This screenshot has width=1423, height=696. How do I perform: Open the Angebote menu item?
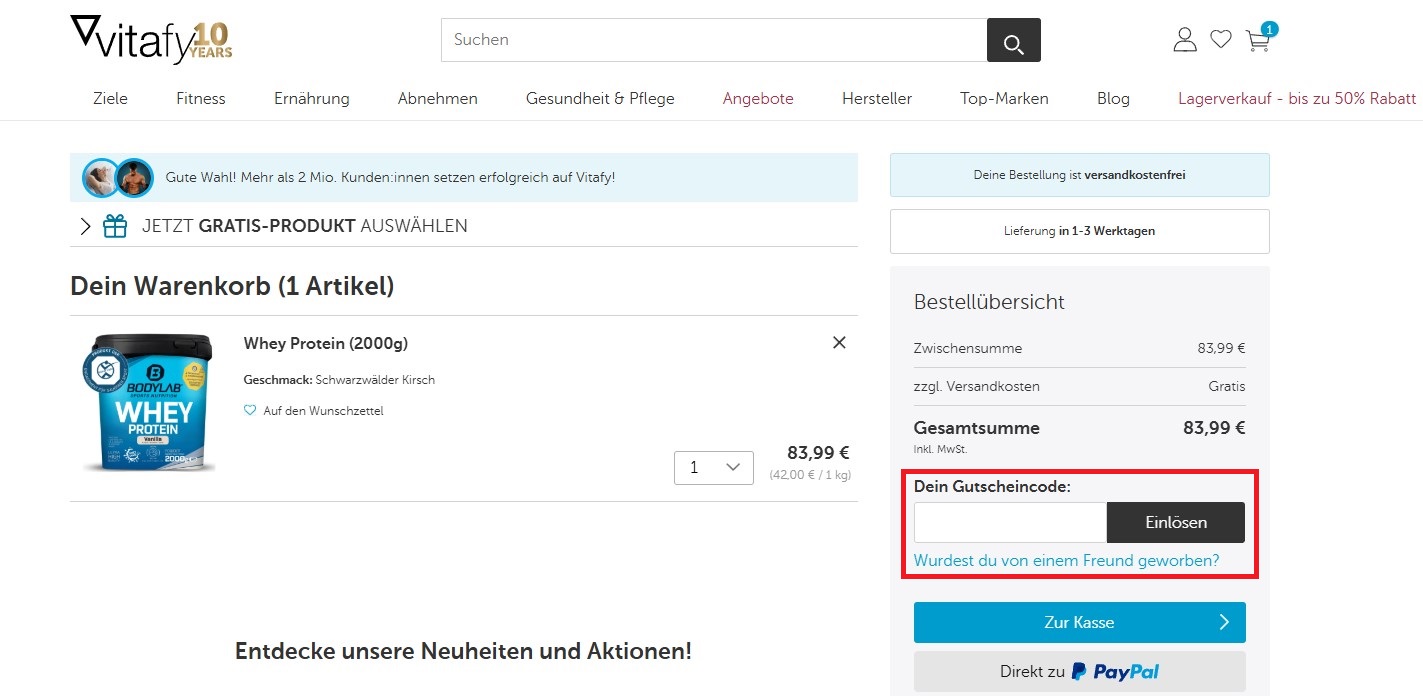point(758,98)
